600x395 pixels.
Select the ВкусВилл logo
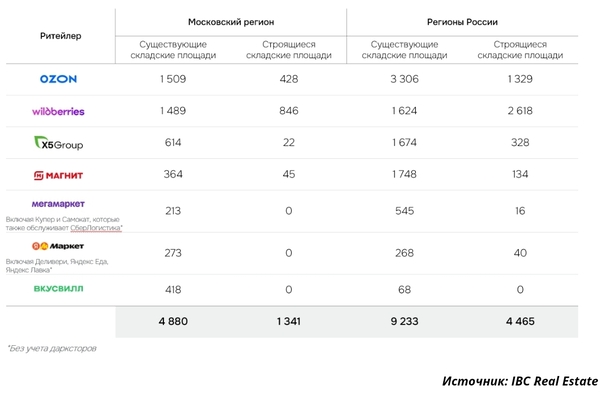tap(58, 289)
